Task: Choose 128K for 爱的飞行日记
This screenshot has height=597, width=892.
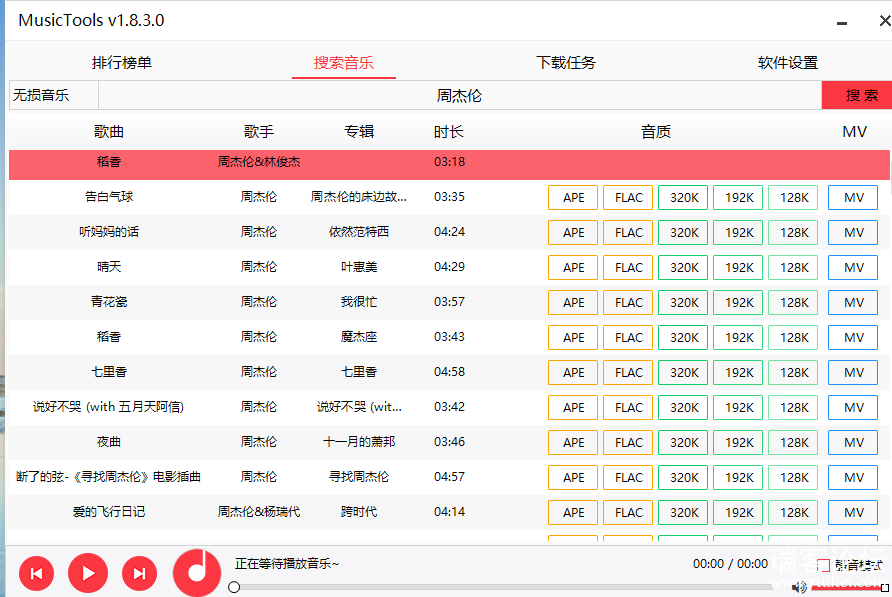Action: click(793, 512)
